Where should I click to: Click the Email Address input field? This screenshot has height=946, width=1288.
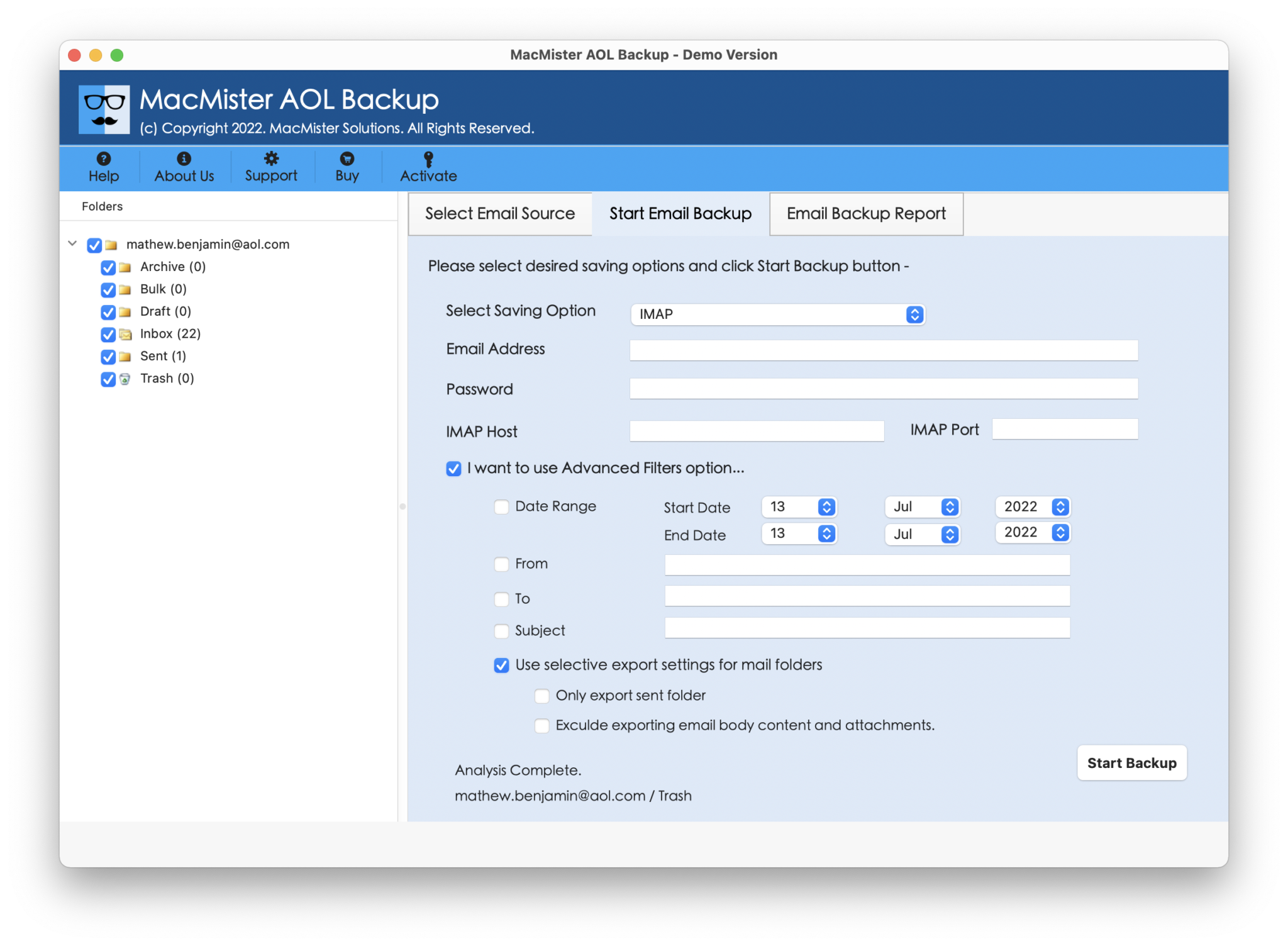click(x=880, y=350)
